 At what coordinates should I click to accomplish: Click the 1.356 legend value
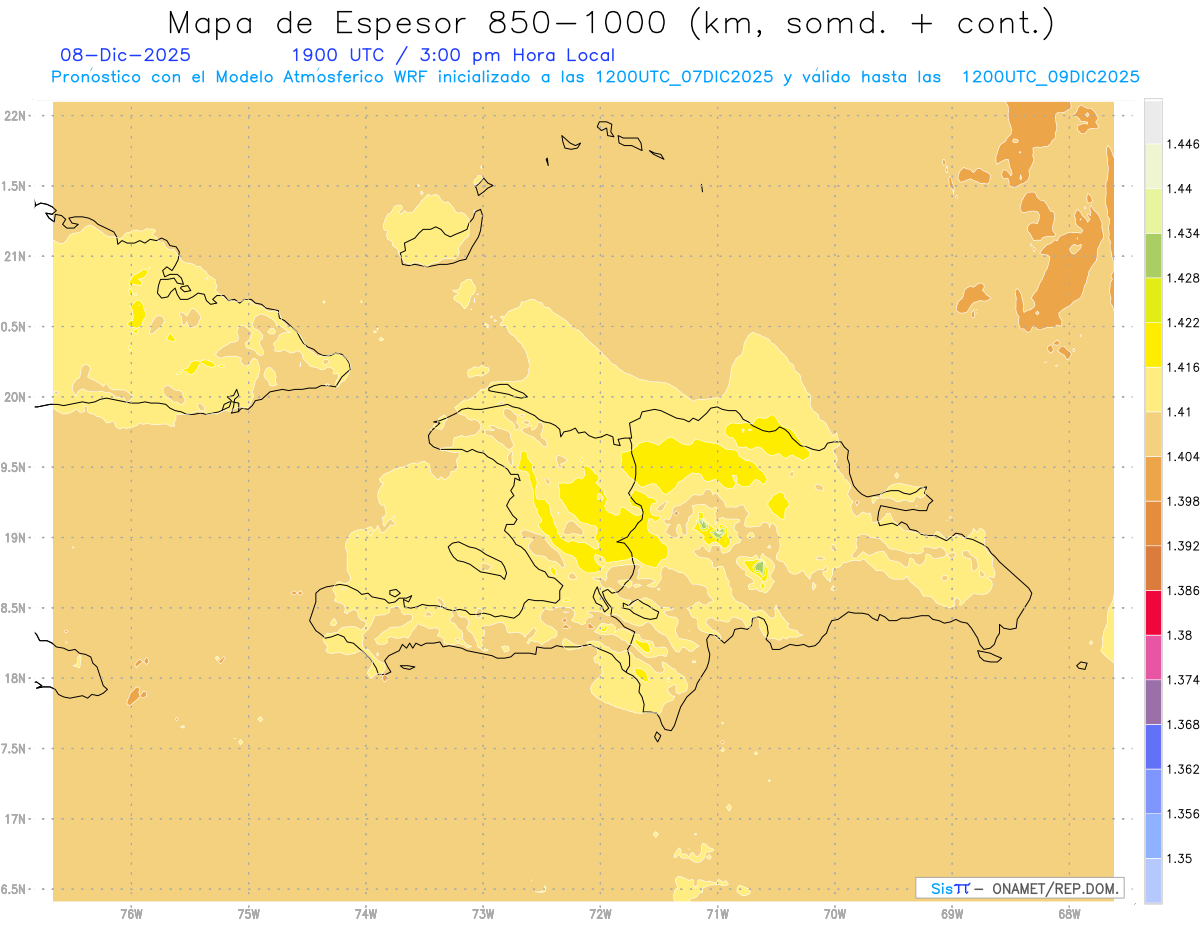pos(1183,814)
